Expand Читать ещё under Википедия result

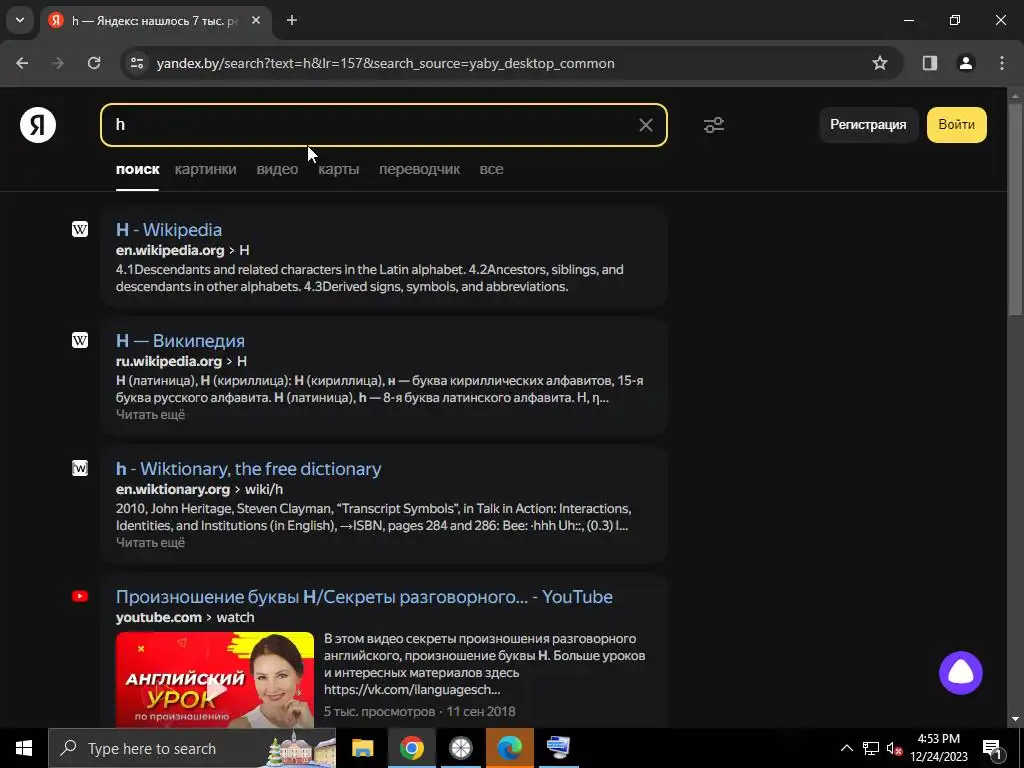pos(150,414)
